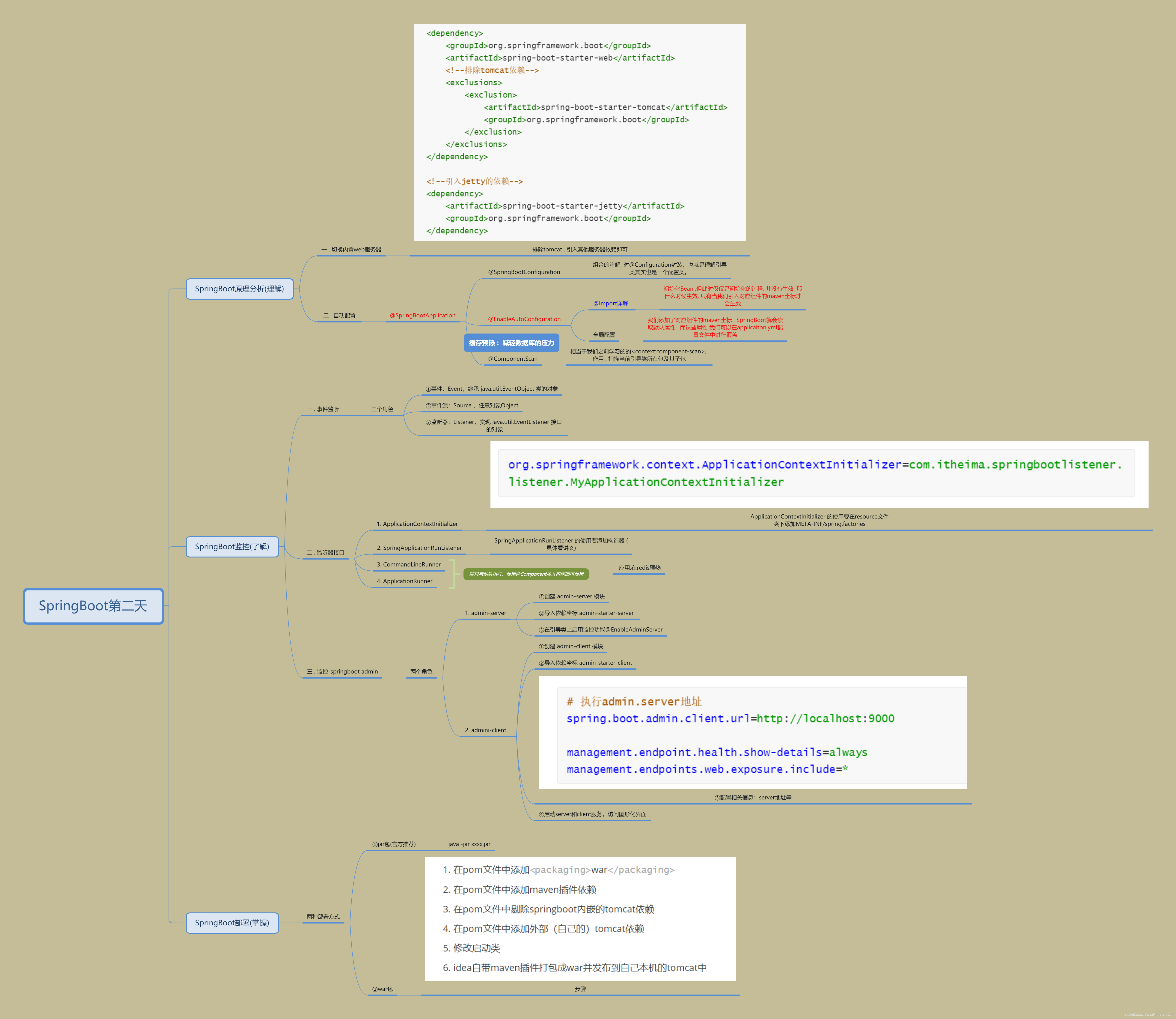Select ②事件源: Source 任意对象Object node

(x=472, y=405)
